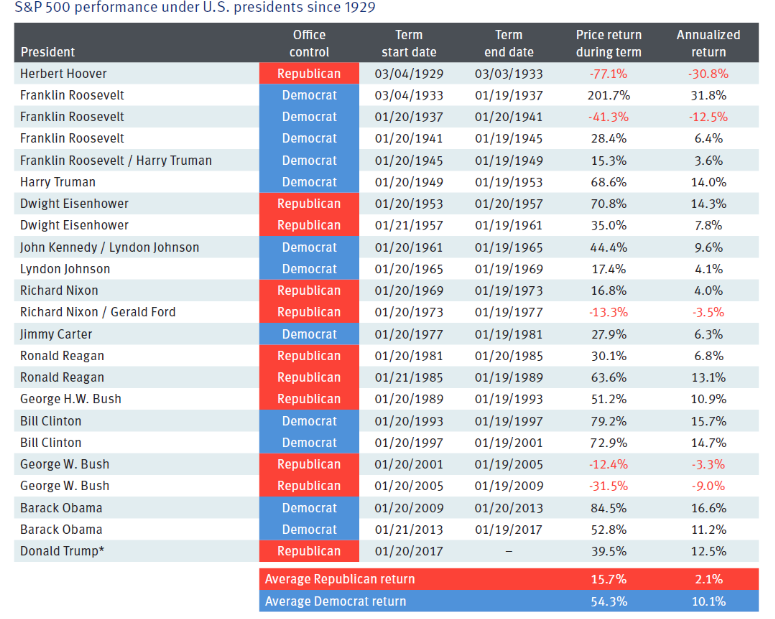Viewport: 775px width, 619px height.
Task: Select the John Kennedy / Lyndon Johnson name
Action: point(110,247)
